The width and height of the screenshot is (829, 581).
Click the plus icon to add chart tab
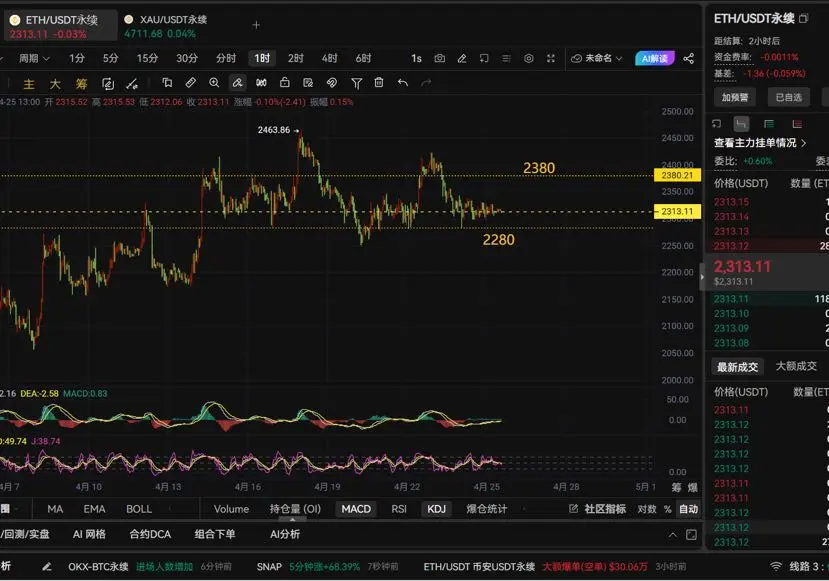(x=256, y=25)
